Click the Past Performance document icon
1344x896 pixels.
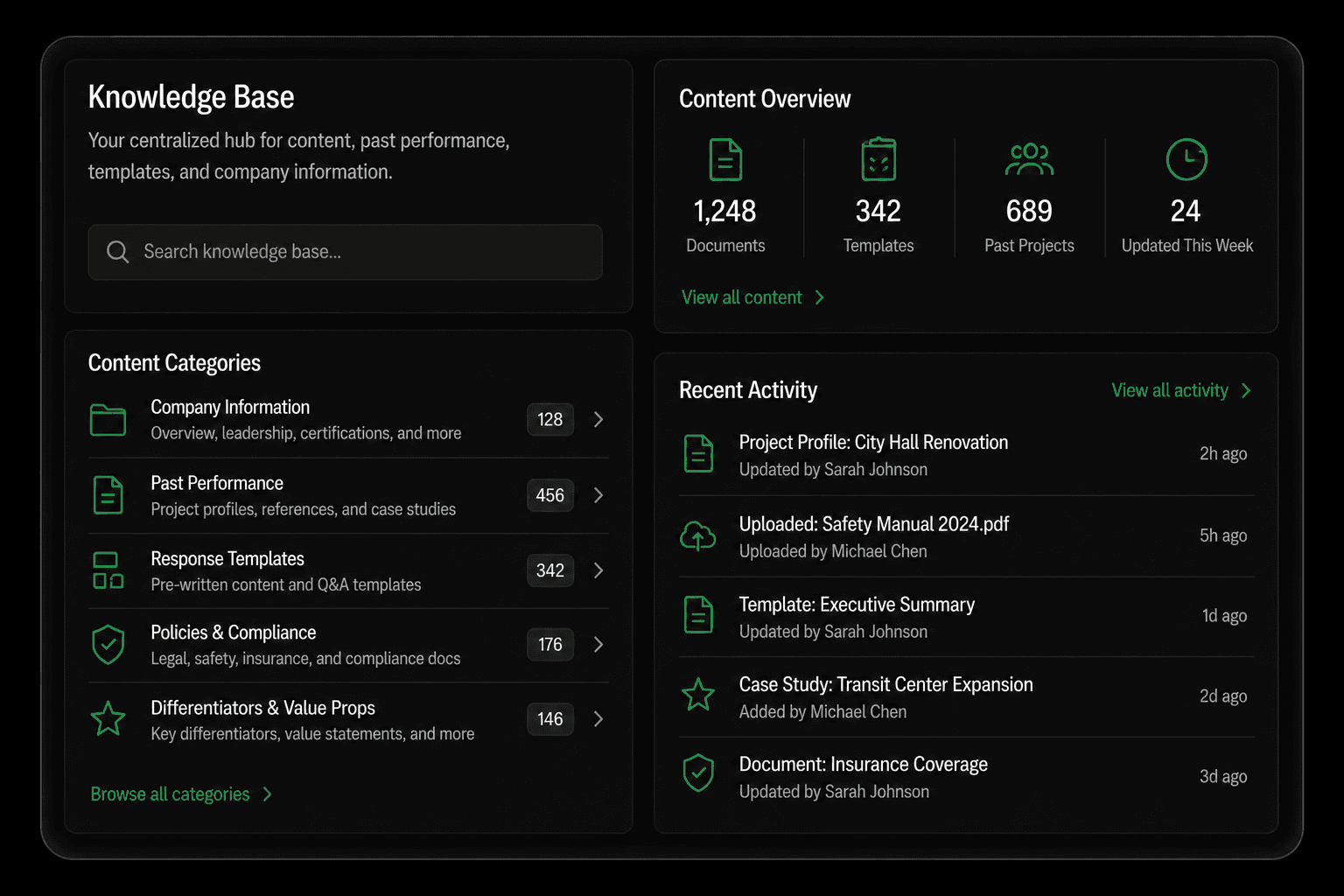click(108, 495)
